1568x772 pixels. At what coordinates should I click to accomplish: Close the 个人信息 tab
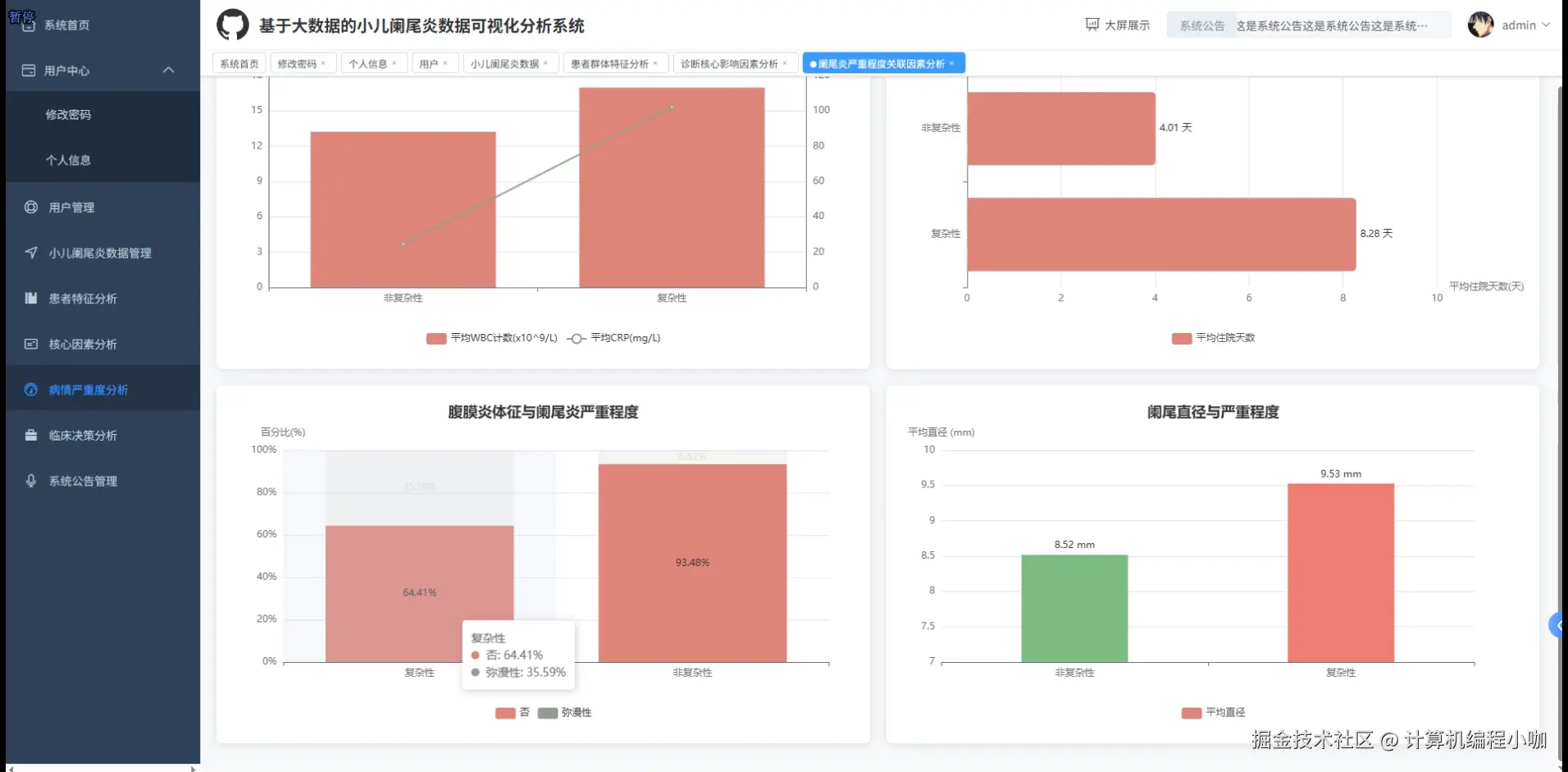click(x=394, y=63)
